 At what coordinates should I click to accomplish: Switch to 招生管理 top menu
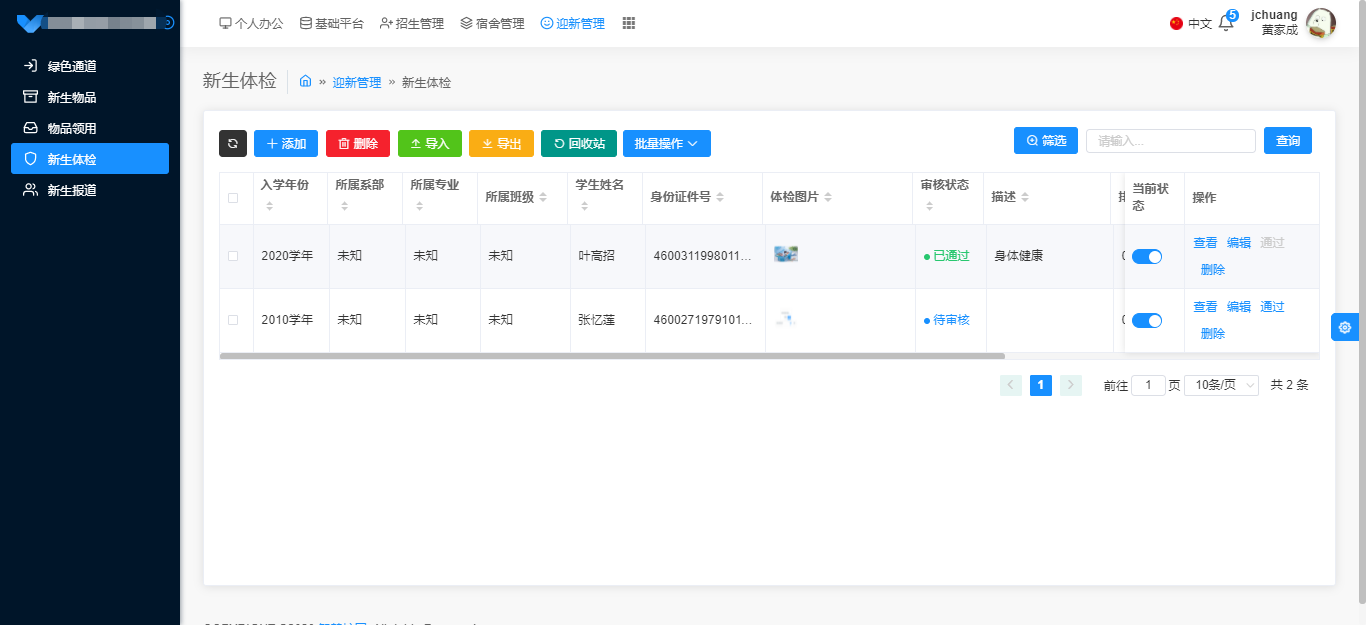coord(412,23)
